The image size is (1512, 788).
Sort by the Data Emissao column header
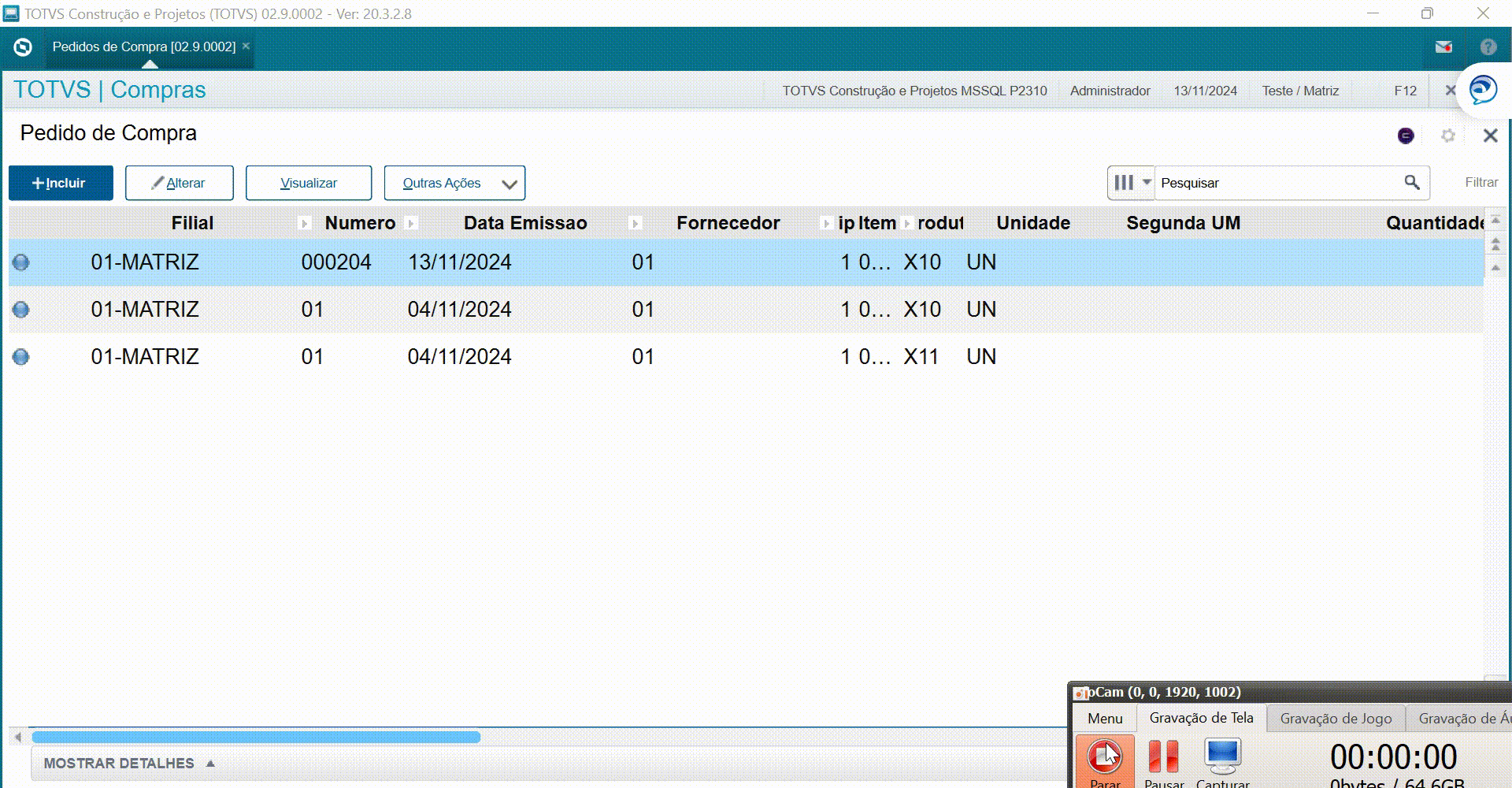[x=525, y=224]
